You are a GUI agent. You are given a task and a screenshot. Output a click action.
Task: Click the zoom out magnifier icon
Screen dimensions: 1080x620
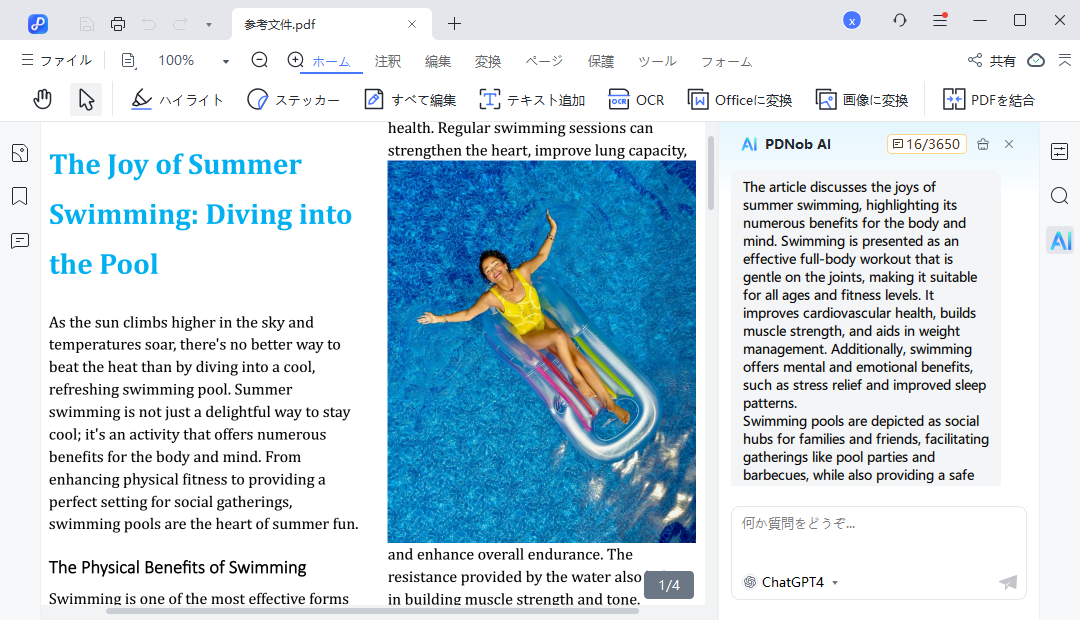point(260,60)
